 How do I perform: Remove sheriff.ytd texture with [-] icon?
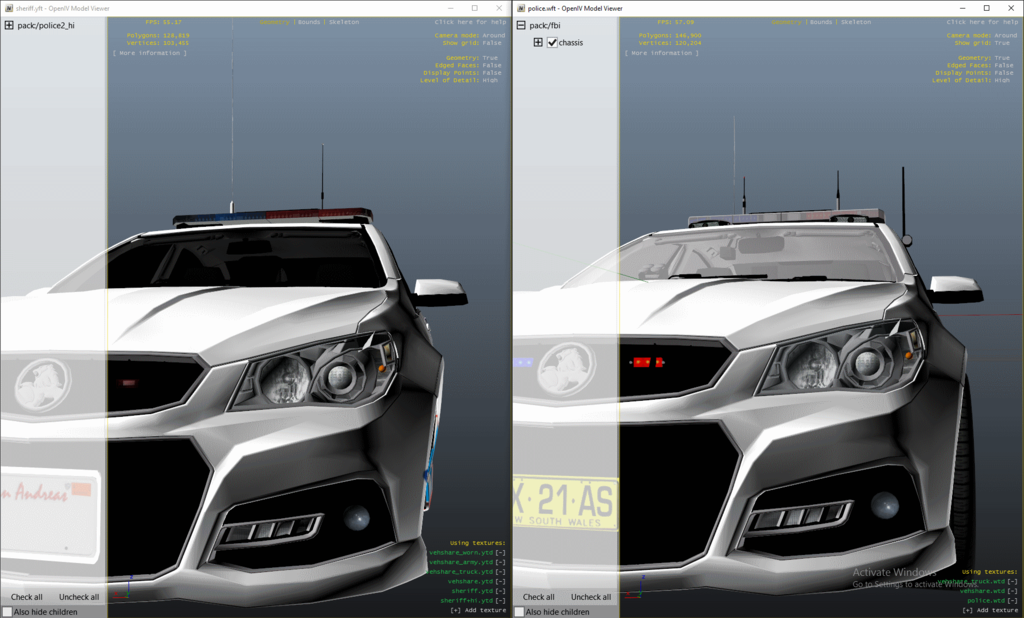[x=501, y=591]
